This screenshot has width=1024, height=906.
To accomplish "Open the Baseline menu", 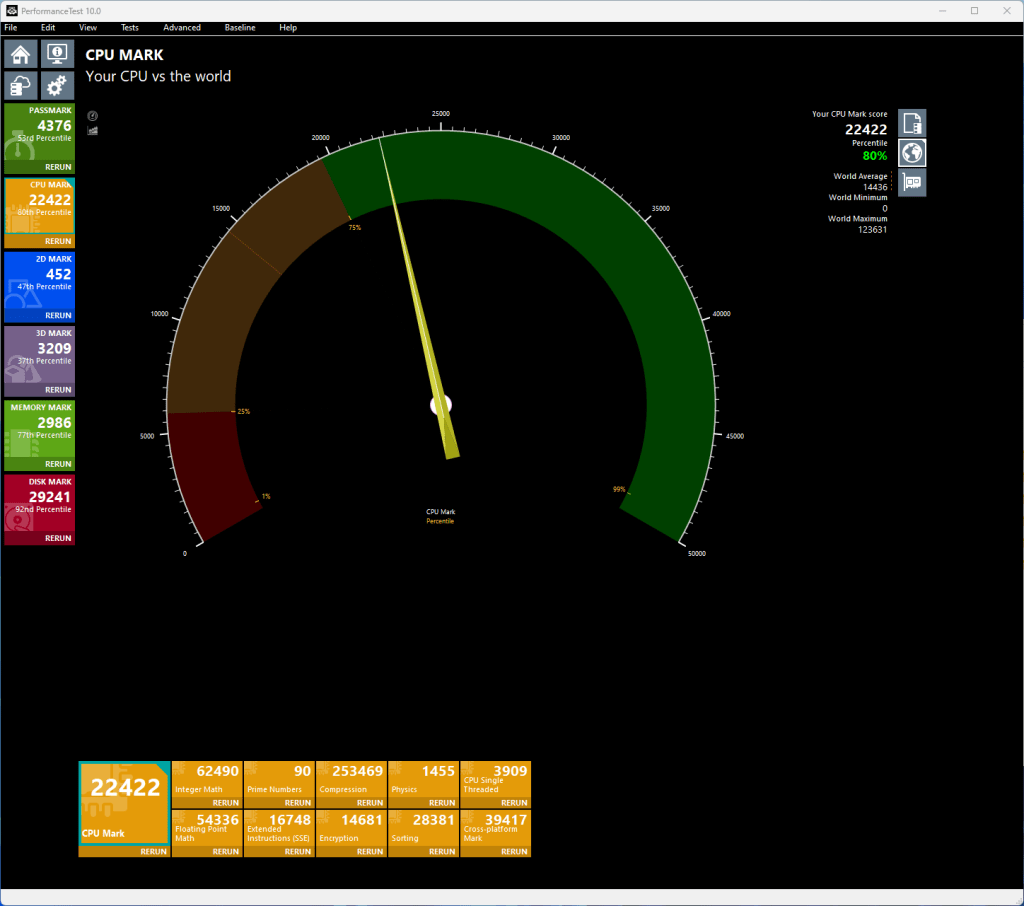I will tap(240, 27).
